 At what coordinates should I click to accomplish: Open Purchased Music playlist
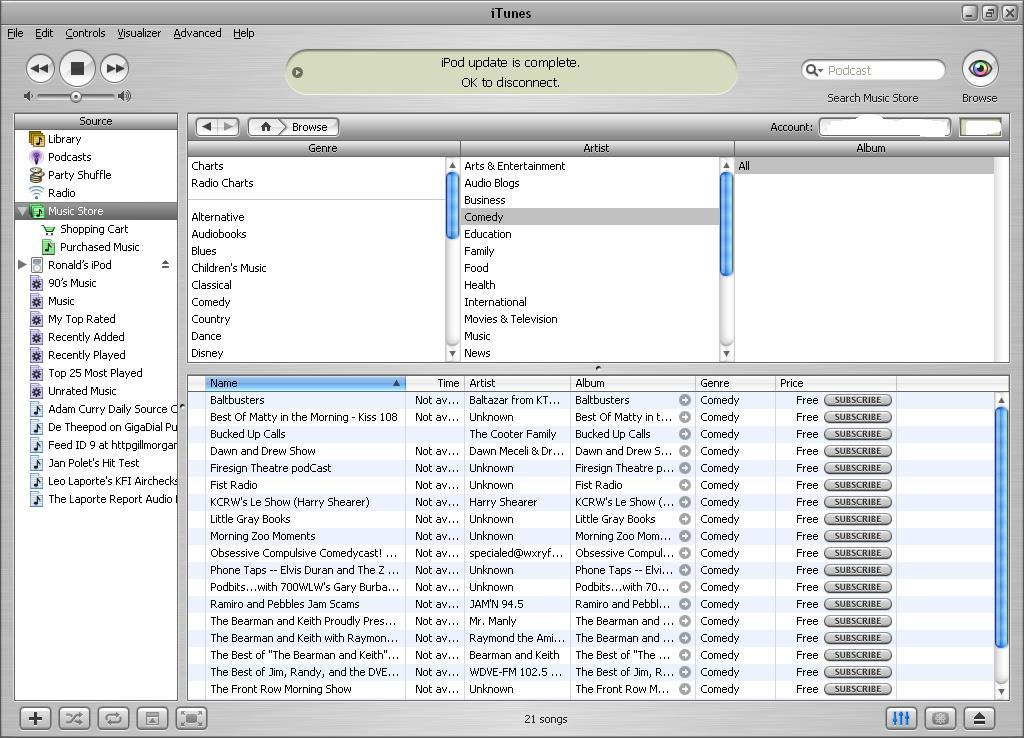(x=96, y=247)
